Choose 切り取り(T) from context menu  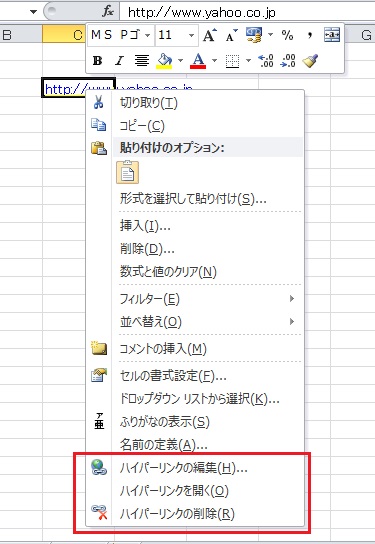point(195,103)
